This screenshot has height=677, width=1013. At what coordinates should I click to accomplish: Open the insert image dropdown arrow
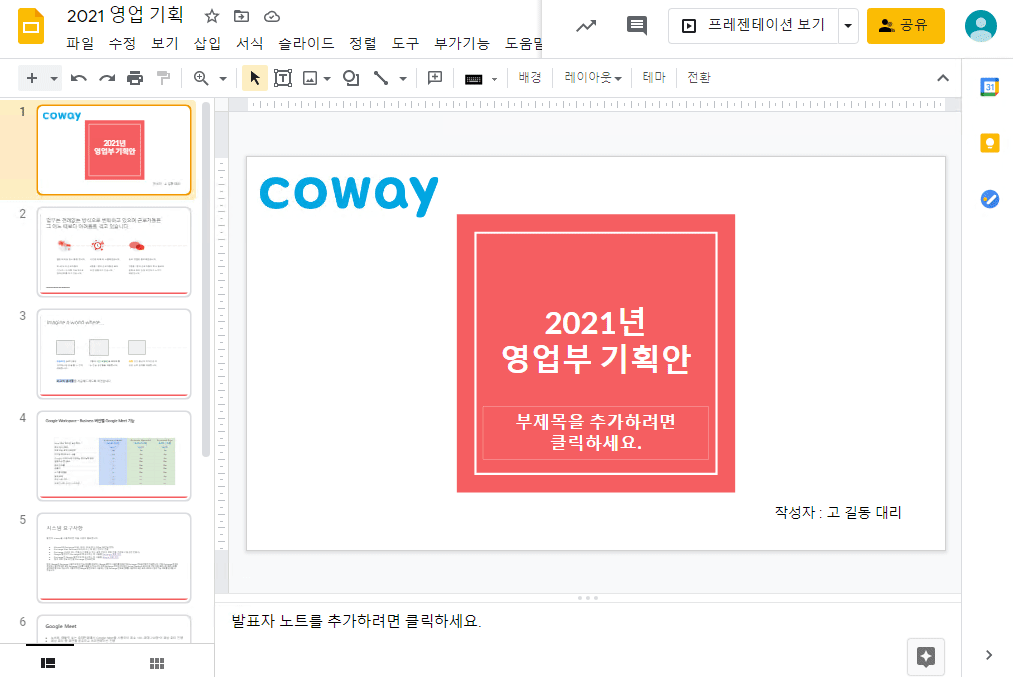[327, 79]
